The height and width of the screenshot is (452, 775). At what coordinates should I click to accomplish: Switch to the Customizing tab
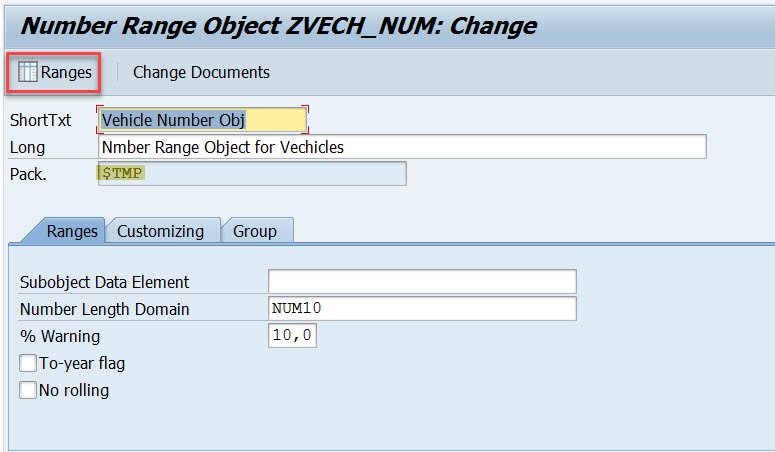[161, 231]
